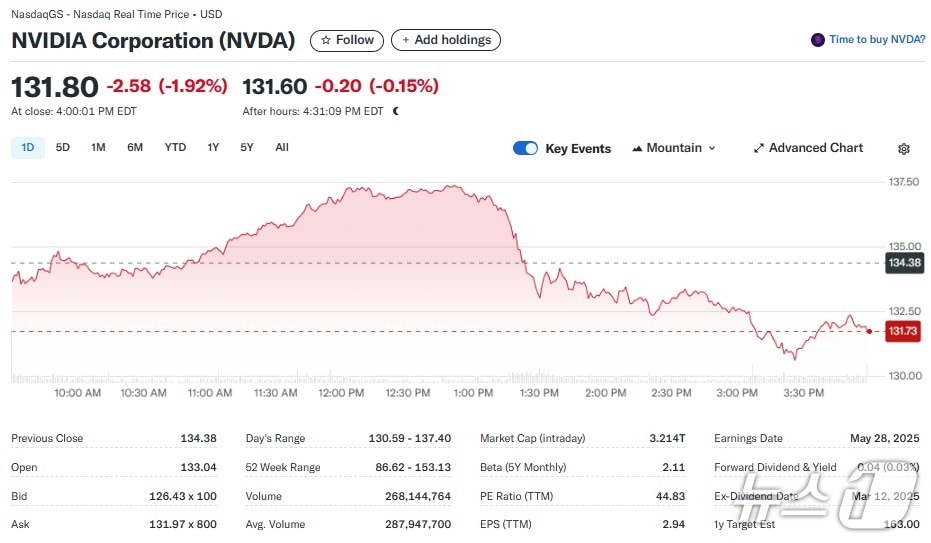Click the star icon in Follow button

pos(325,41)
